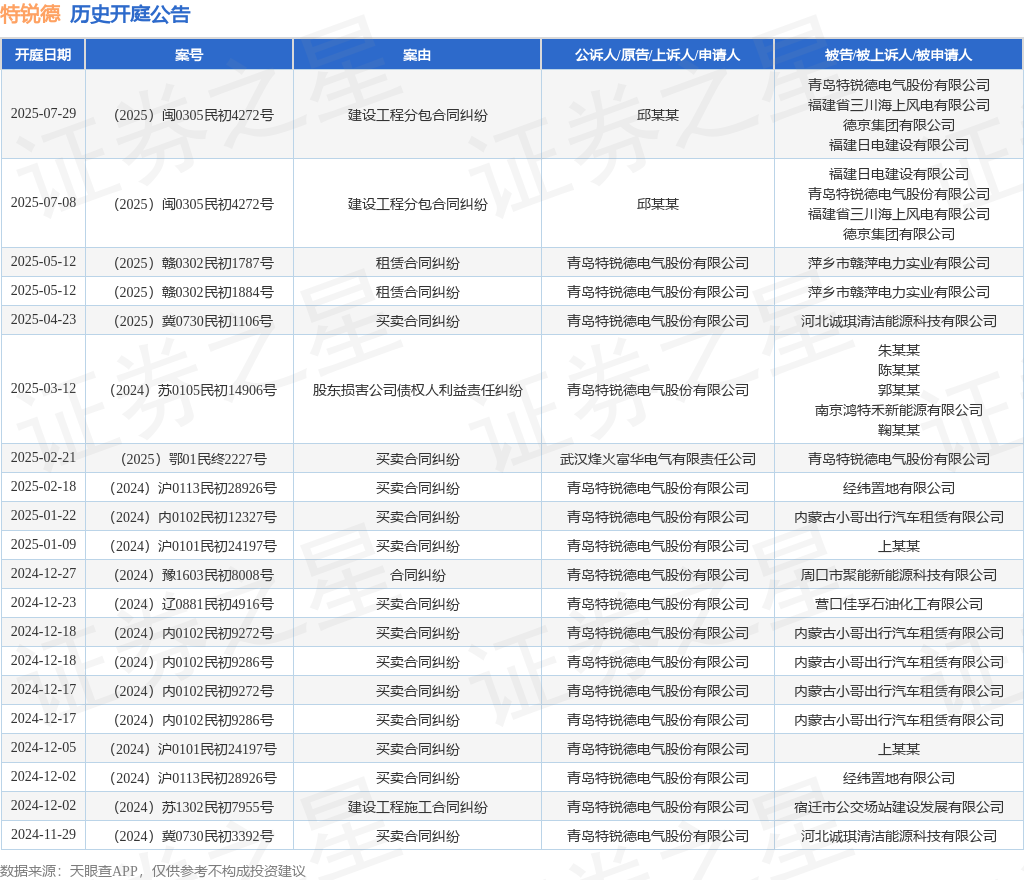Click defendant 陈某某

[x=899, y=370]
